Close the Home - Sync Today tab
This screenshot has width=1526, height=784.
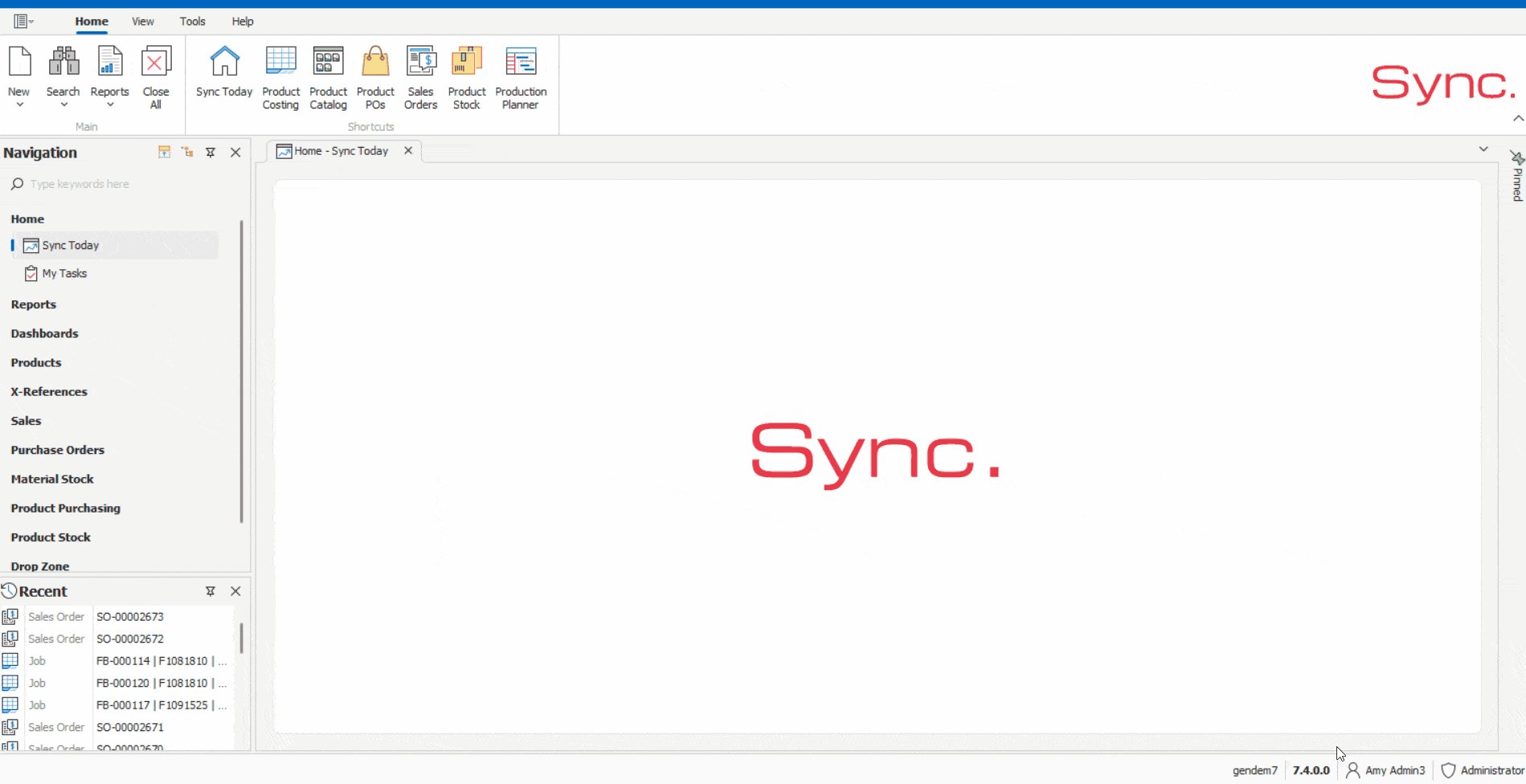[x=408, y=151]
